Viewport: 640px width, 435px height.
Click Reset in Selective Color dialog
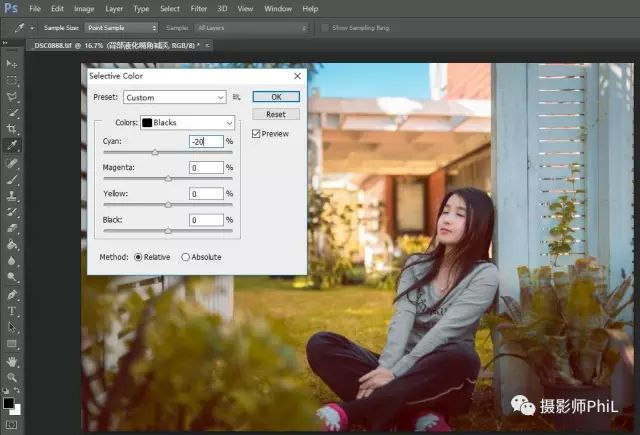(276, 114)
